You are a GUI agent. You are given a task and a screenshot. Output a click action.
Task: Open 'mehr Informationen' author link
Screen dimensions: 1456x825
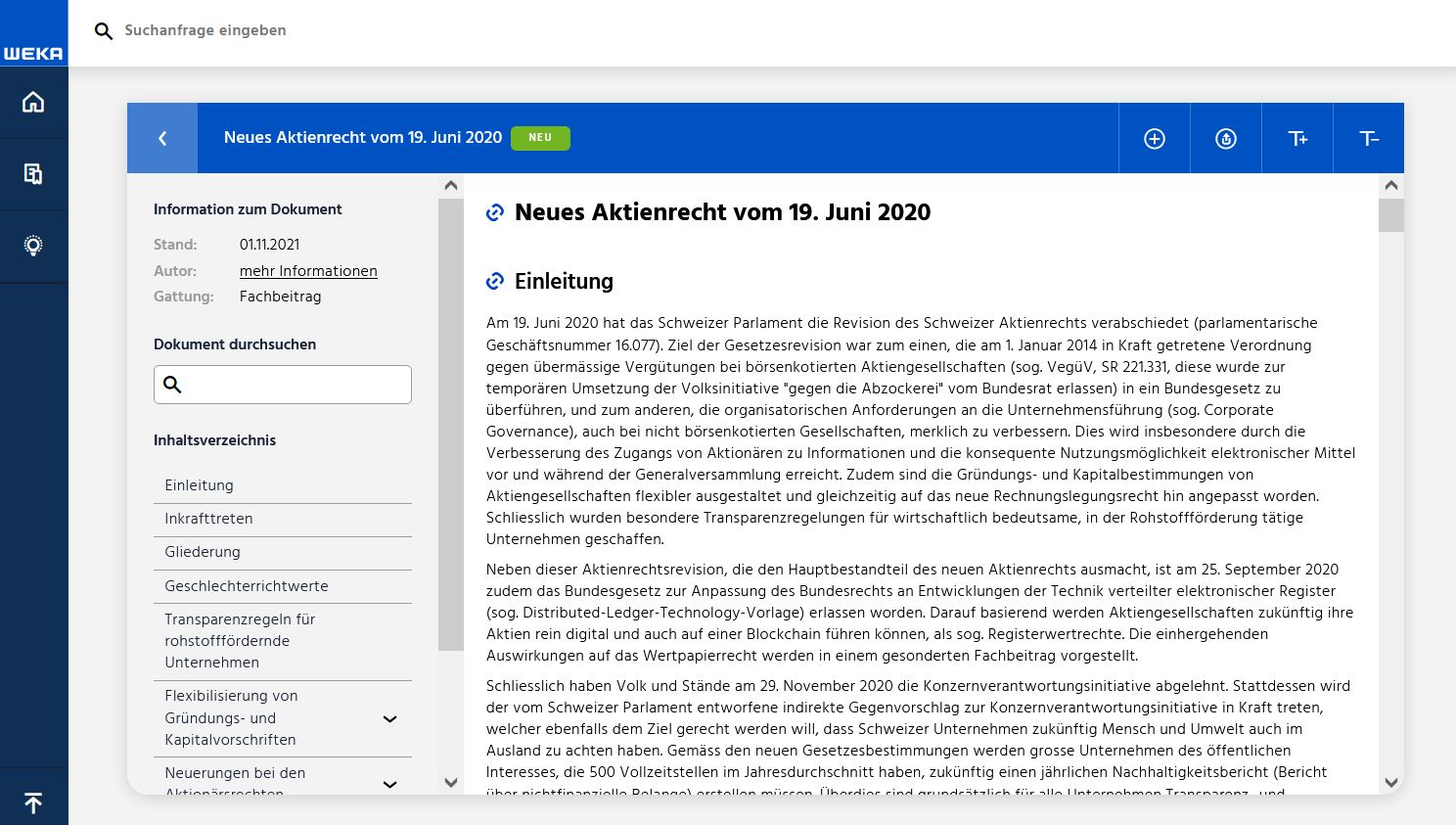pos(308,271)
